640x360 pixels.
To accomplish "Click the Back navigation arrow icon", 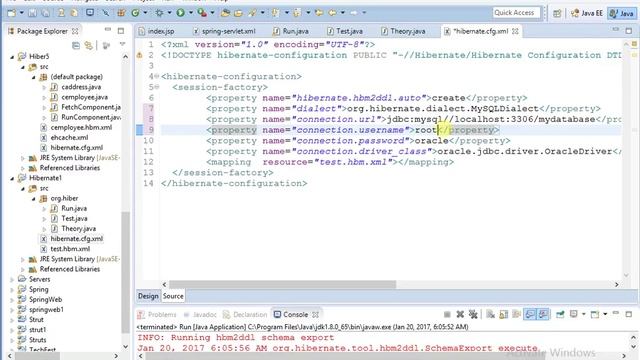I will [x=333, y=13].
